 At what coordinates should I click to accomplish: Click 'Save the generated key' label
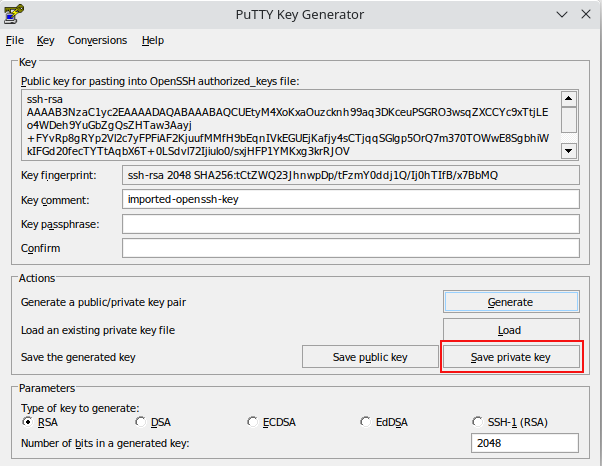[x=78, y=357]
